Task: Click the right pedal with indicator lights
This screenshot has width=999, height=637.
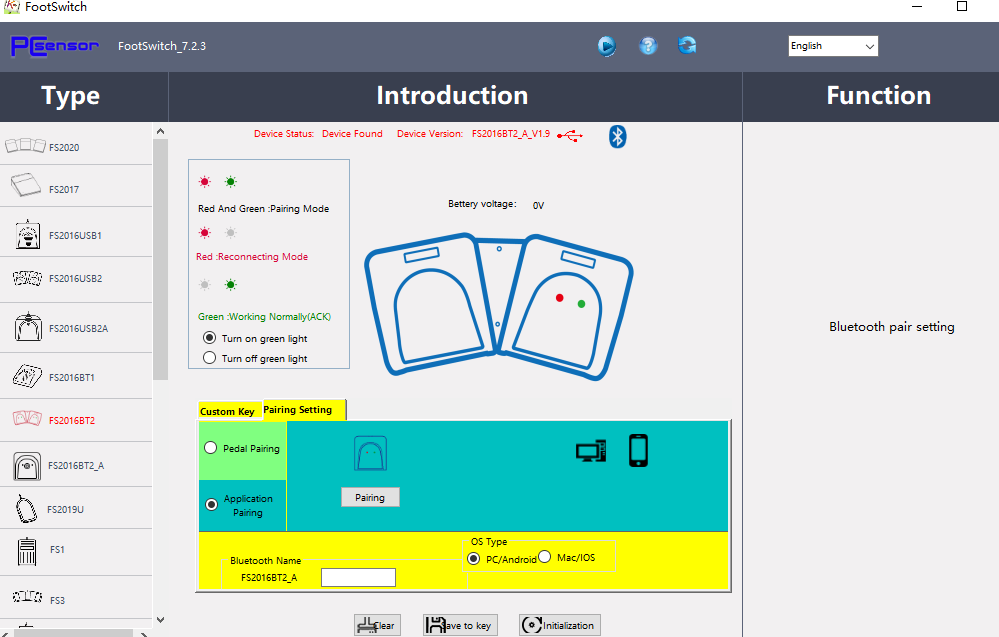Action: [564, 308]
